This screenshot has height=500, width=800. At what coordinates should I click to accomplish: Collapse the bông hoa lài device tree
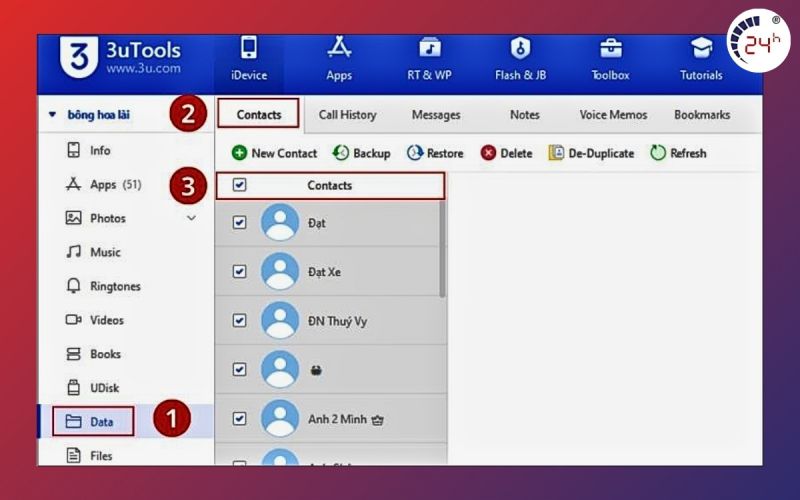coord(53,115)
